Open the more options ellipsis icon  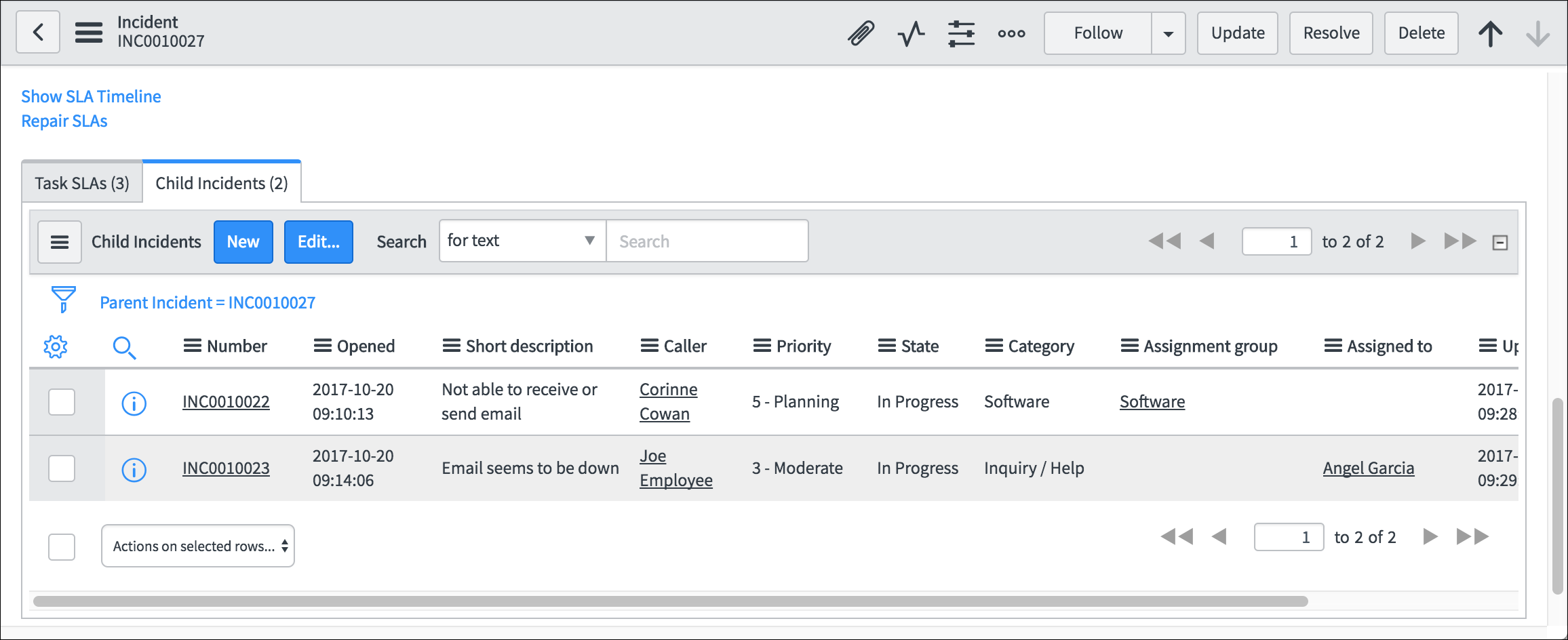tap(1011, 33)
